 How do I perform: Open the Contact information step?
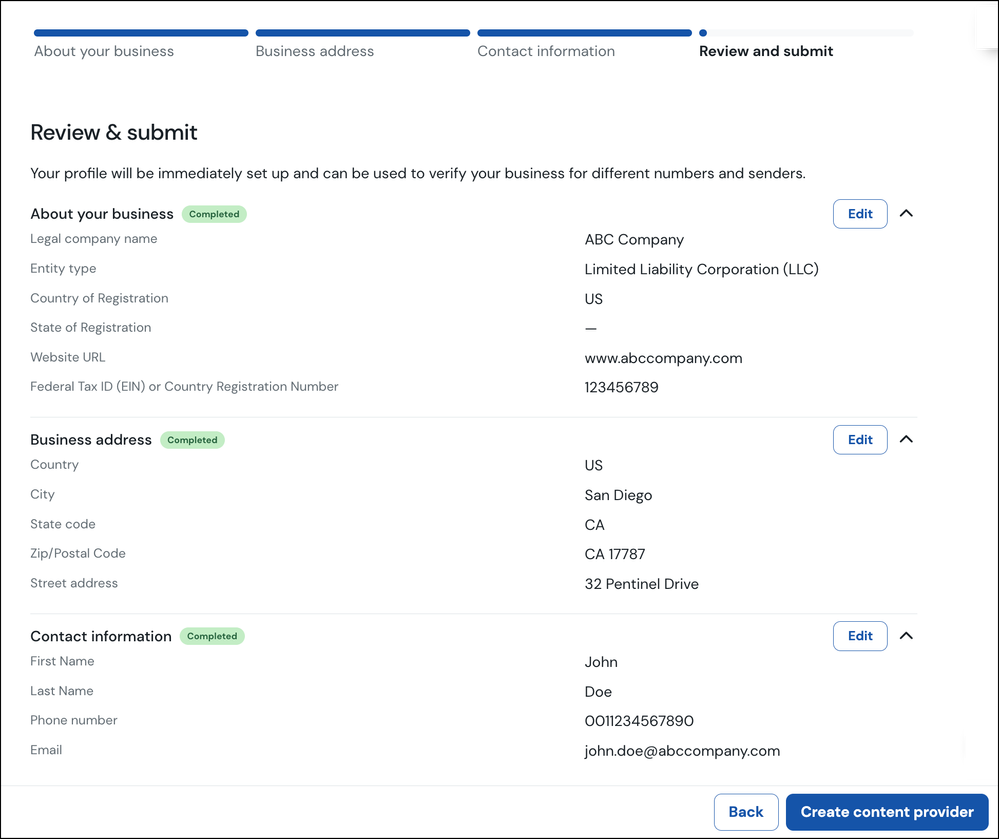pyautogui.click(x=546, y=51)
